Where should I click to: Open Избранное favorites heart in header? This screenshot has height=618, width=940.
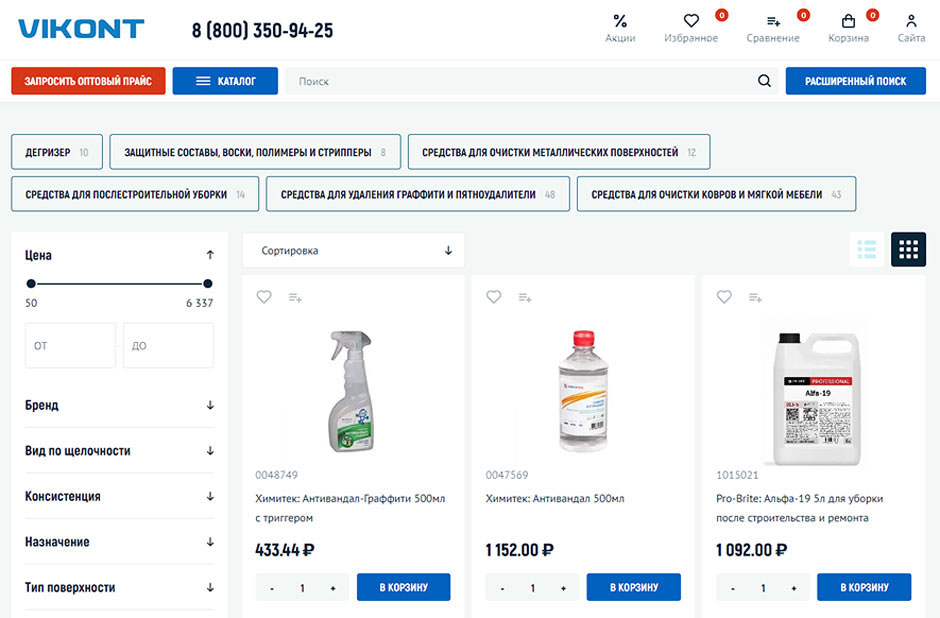tap(691, 21)
